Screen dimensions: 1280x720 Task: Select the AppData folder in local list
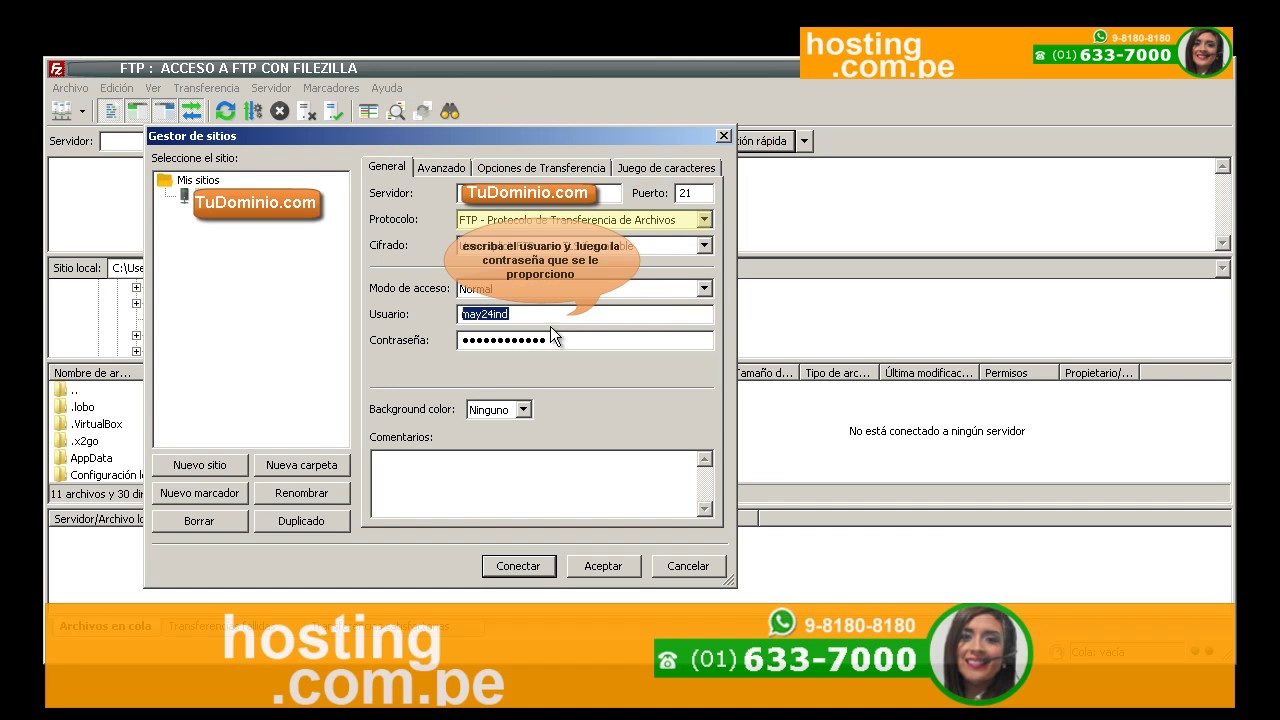click(x=91, y=458)
